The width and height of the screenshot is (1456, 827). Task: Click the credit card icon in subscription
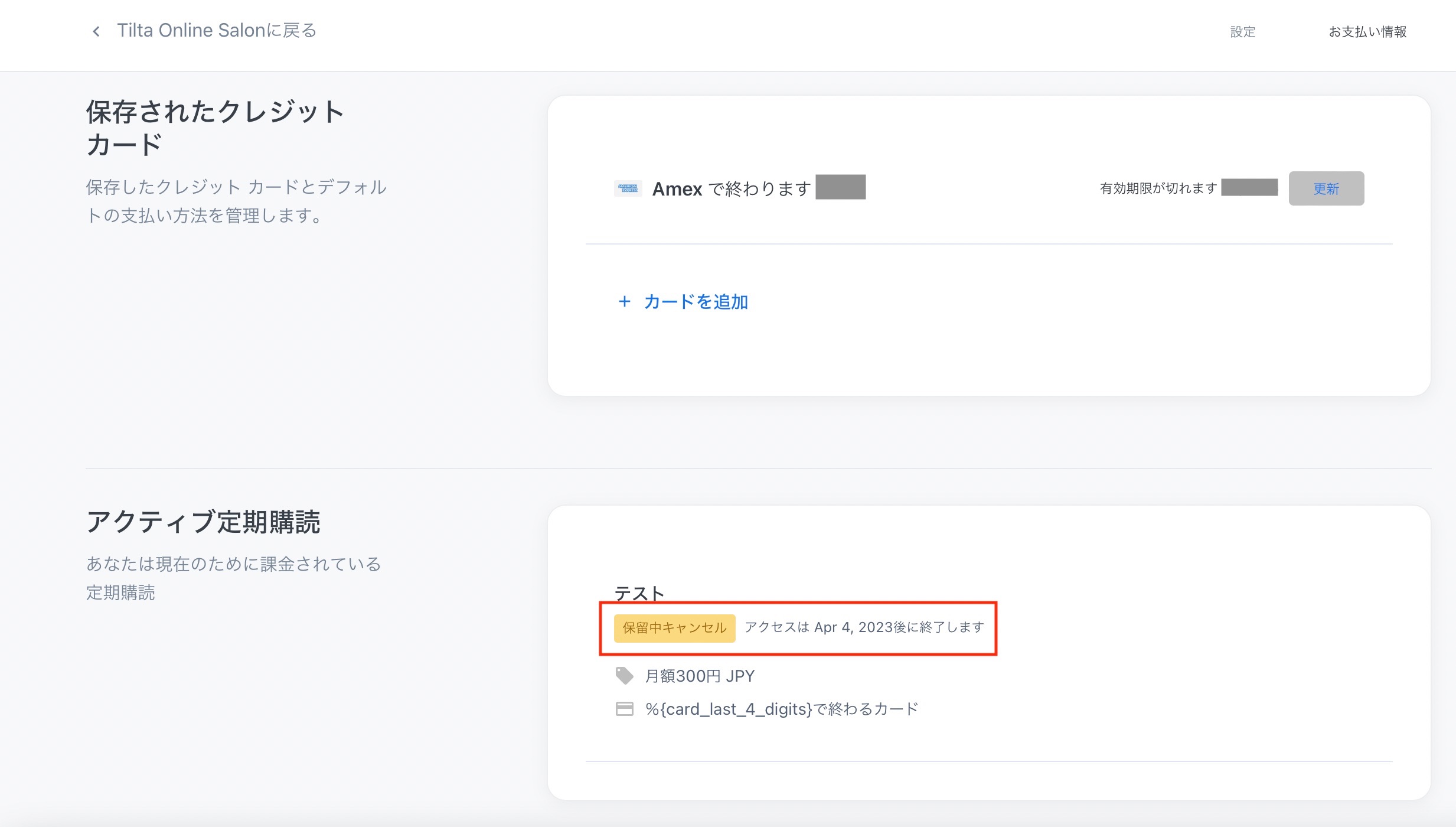[624, 709]
